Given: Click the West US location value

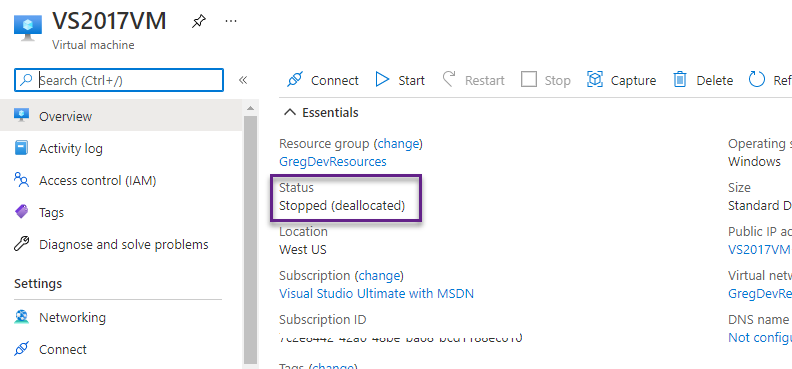Looking at the screenshot, I should click(x=303, y=249).
